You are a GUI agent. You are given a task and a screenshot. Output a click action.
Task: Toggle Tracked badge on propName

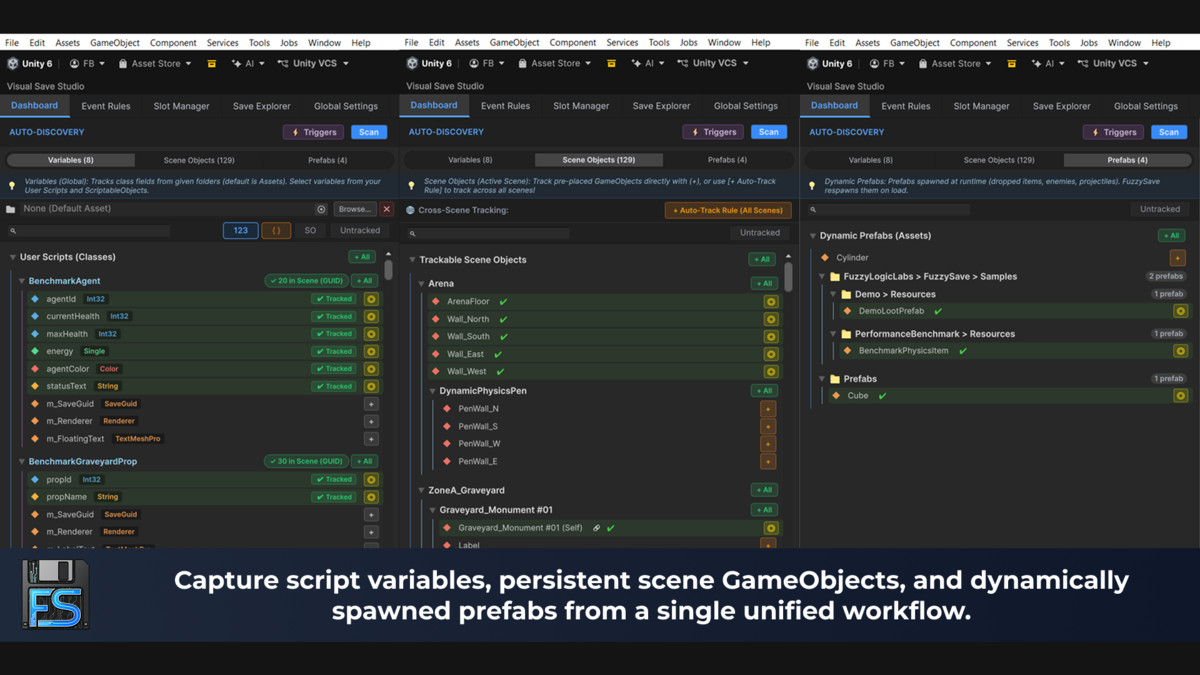[x=334, y=497]
